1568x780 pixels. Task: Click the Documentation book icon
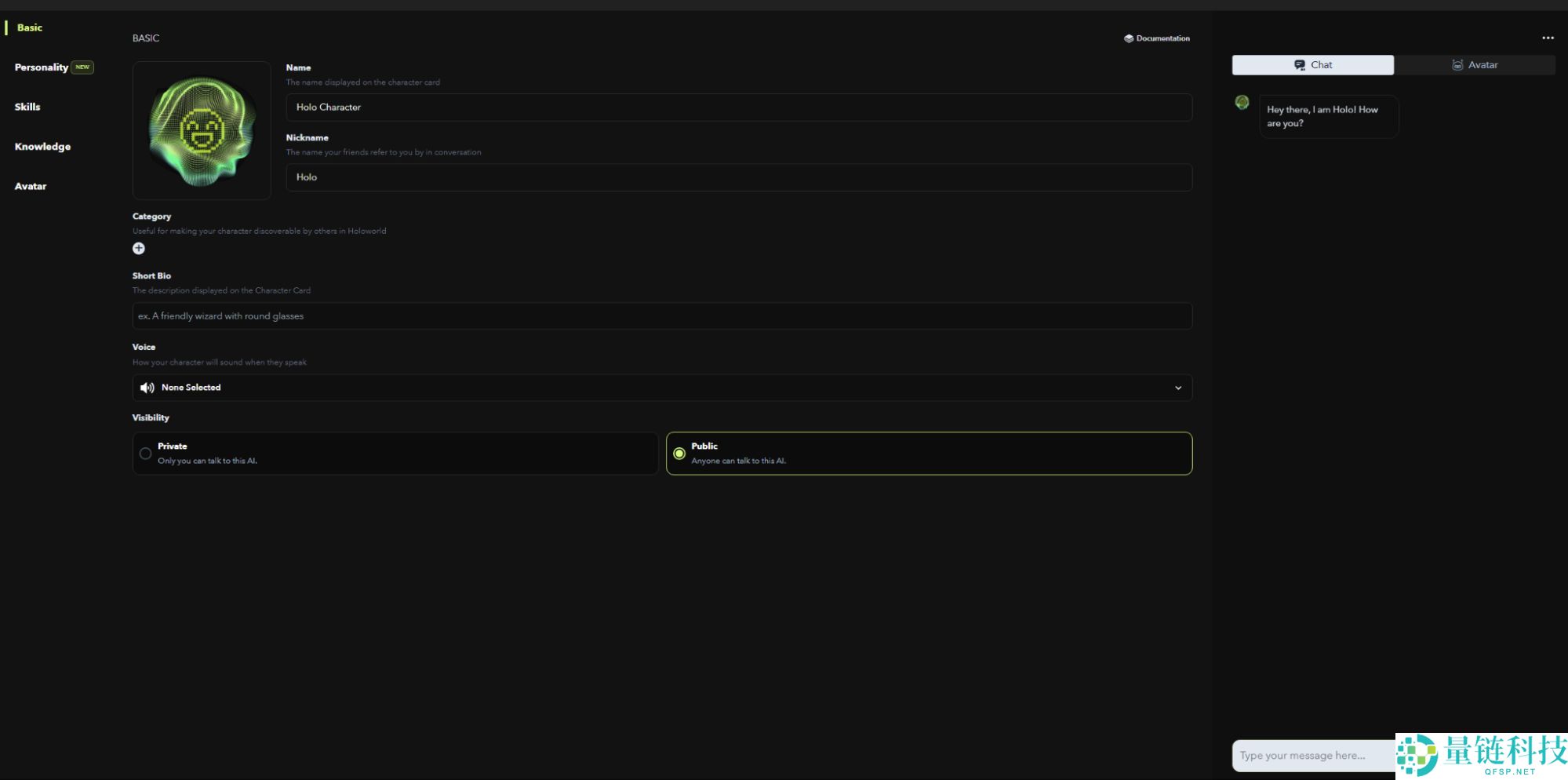point(1128,38)
